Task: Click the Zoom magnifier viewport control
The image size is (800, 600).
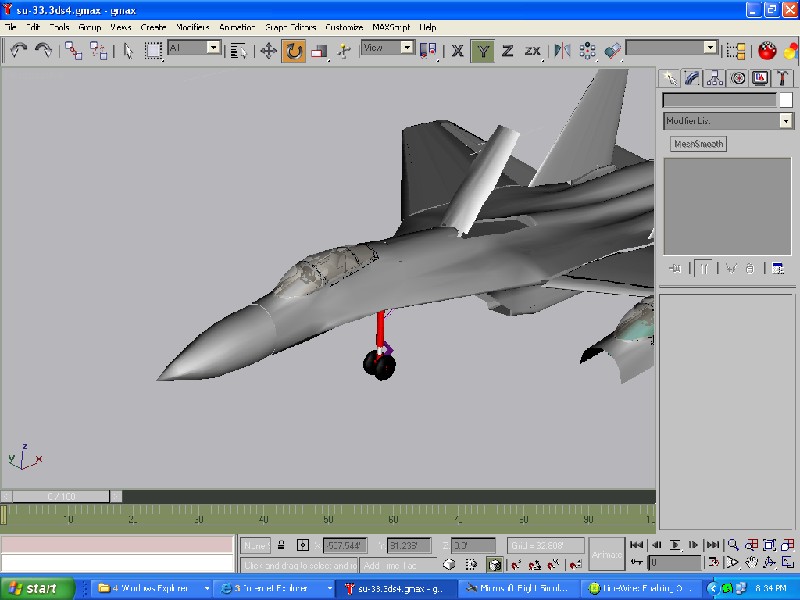Action: [x=733, y=545]
